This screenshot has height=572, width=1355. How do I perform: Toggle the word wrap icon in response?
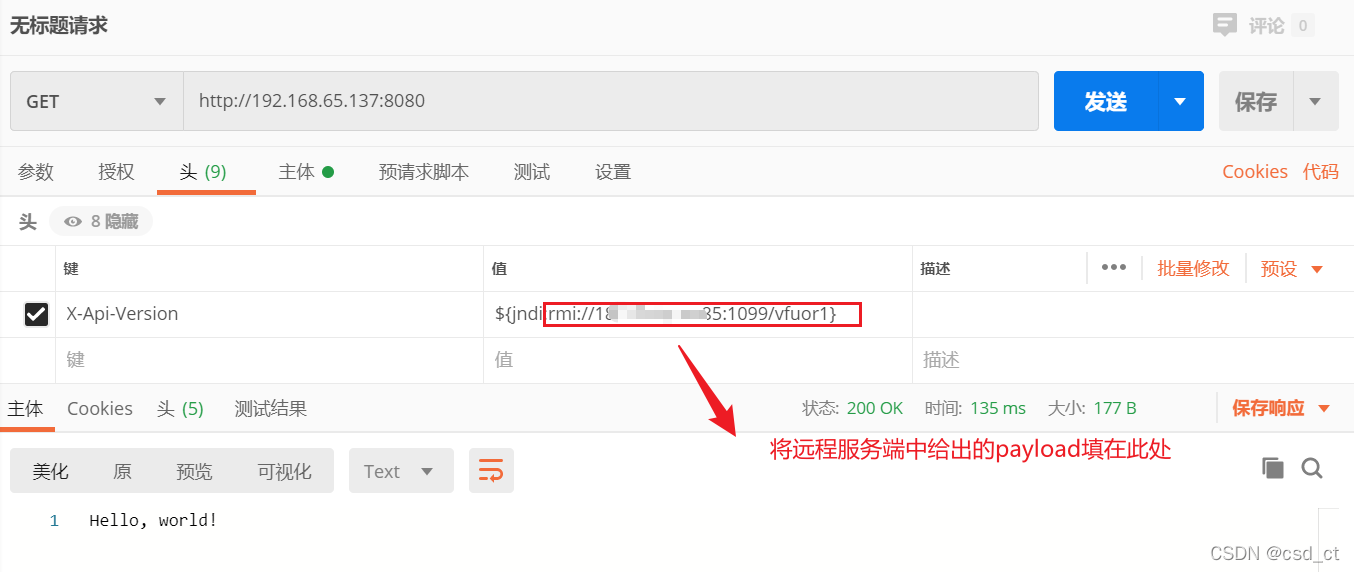click(x=491, y=471)
